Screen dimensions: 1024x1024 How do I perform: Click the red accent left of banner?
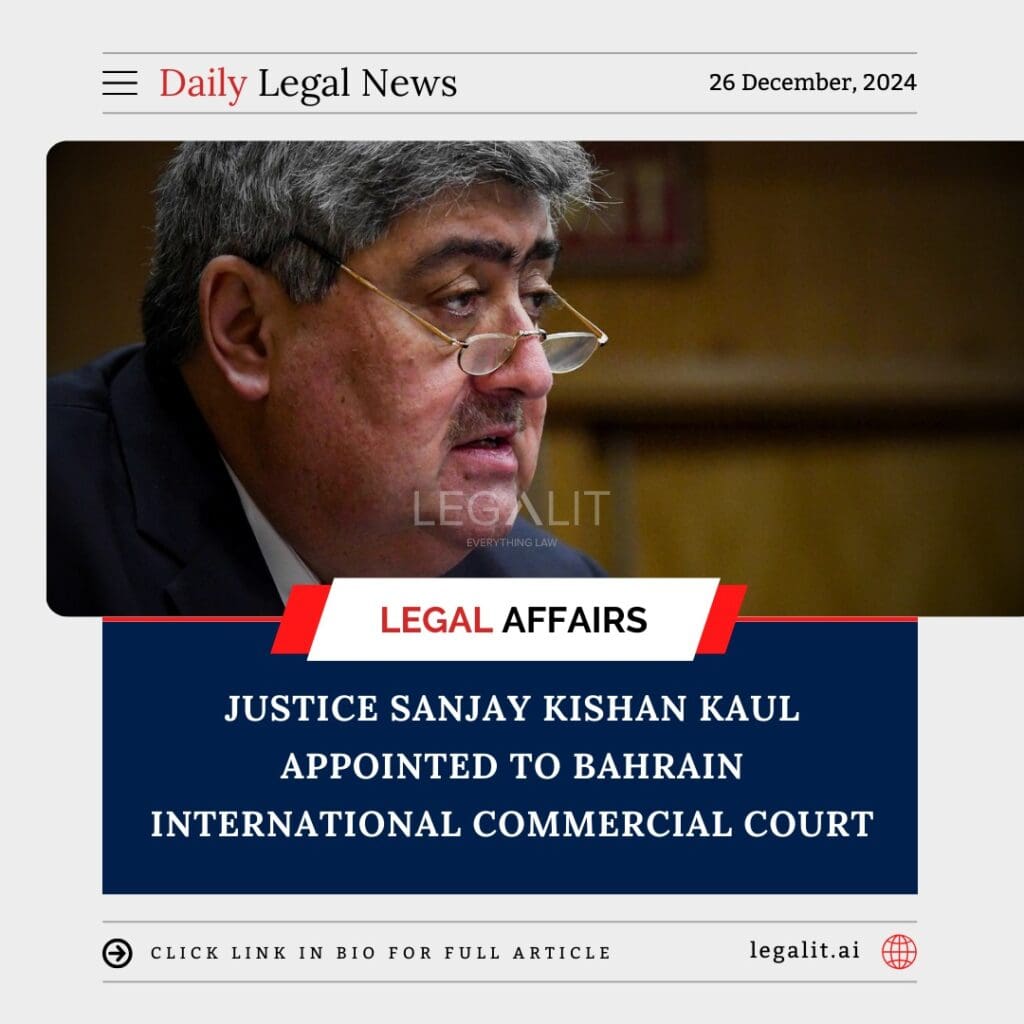[x=298, y=619]
